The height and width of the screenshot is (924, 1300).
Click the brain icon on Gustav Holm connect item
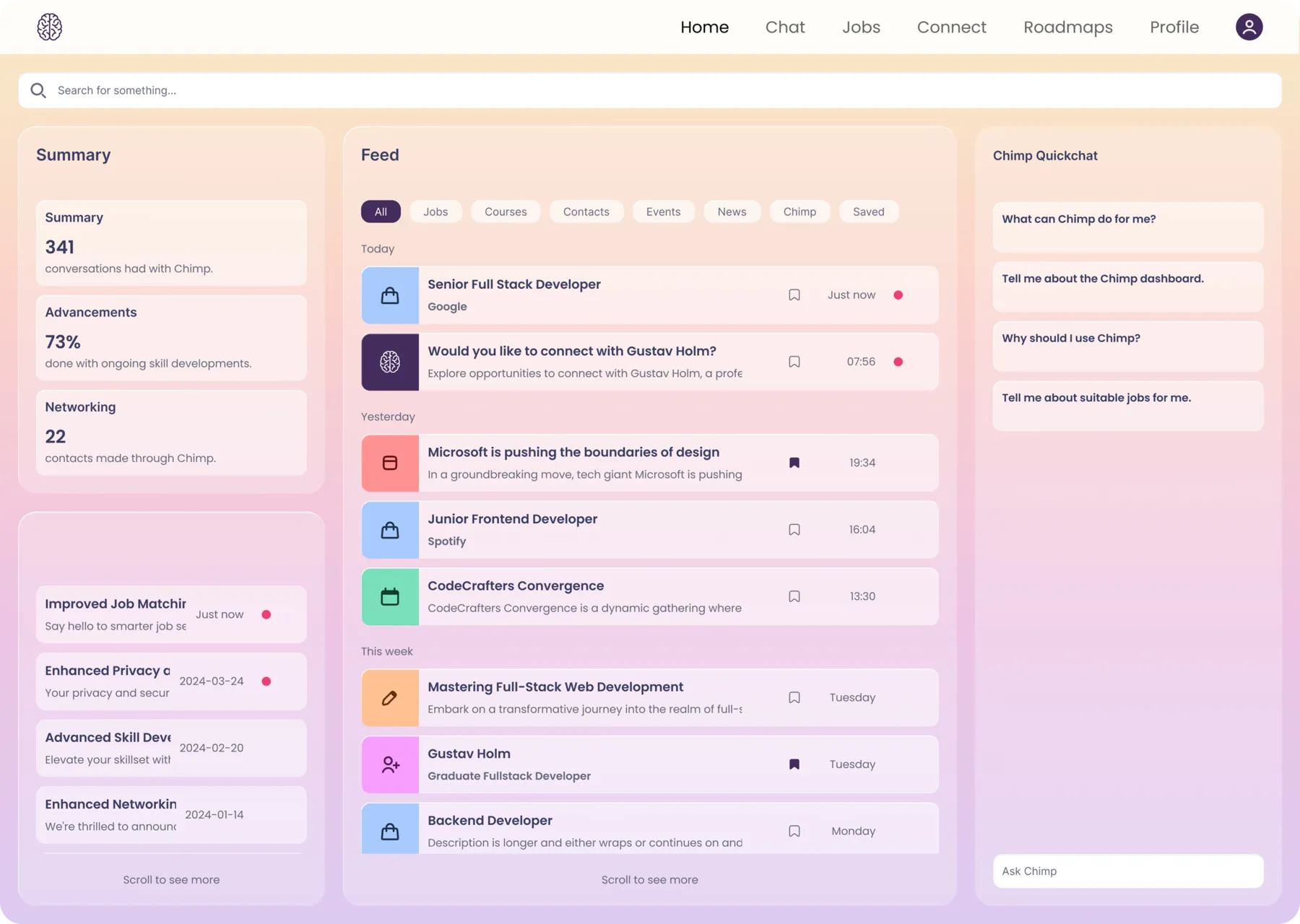point(390,362)
